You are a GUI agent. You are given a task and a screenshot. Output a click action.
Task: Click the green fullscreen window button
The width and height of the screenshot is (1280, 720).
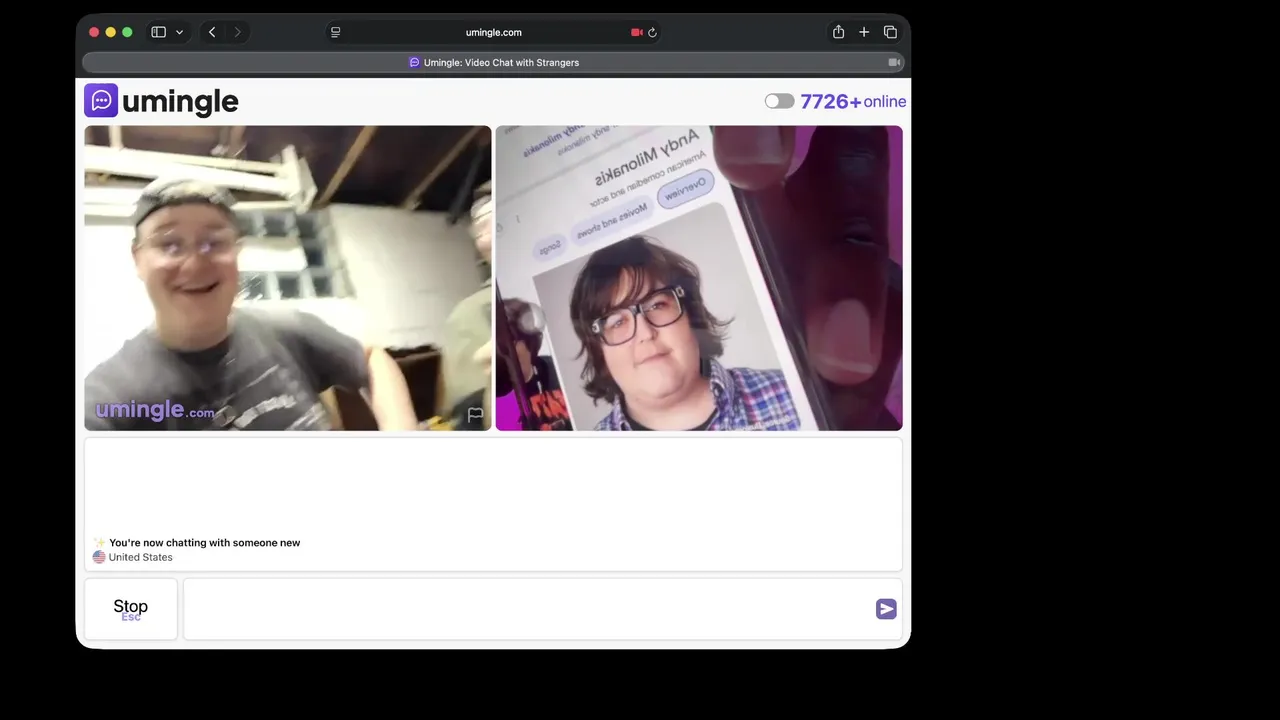(x=127, y=32)
